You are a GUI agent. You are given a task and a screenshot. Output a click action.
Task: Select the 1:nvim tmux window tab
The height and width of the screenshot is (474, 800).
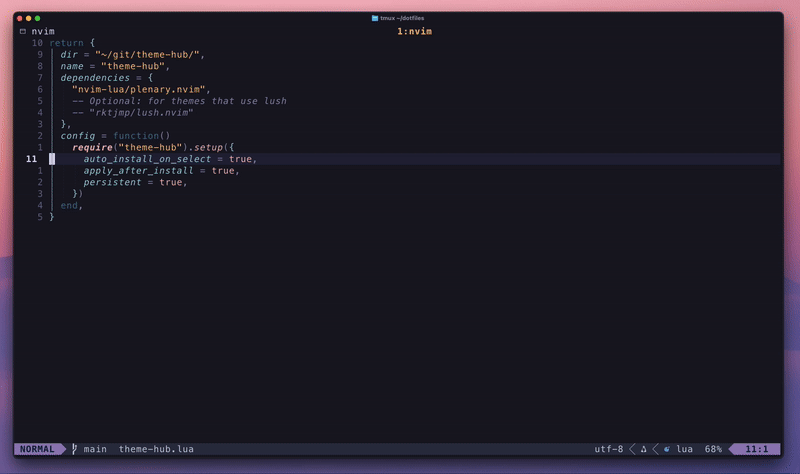pyautogui.click(x=414, y=31)
